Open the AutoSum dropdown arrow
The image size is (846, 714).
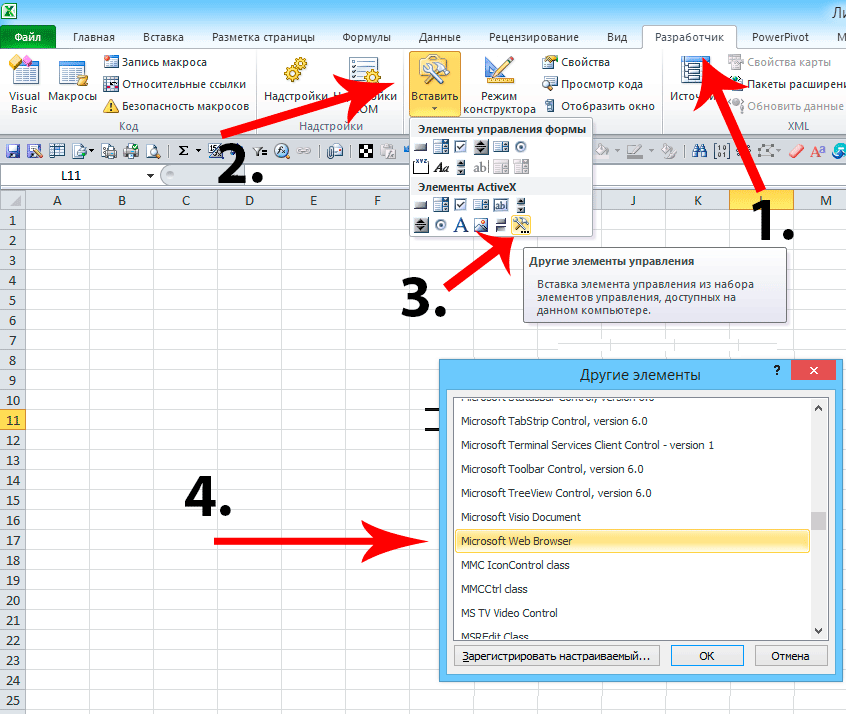pos(198,151)
